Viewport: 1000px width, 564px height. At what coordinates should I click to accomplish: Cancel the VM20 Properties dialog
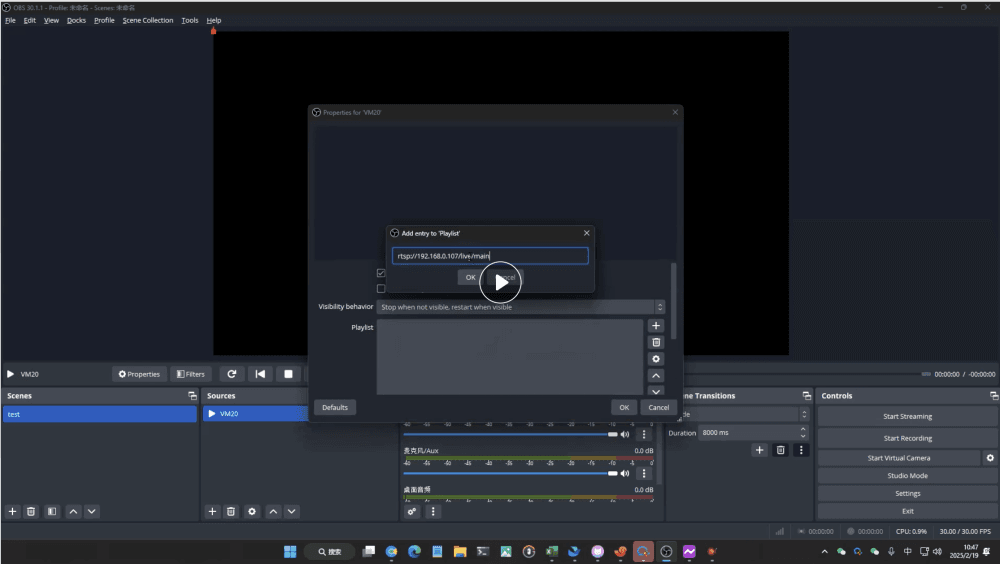tap(659, 407)
